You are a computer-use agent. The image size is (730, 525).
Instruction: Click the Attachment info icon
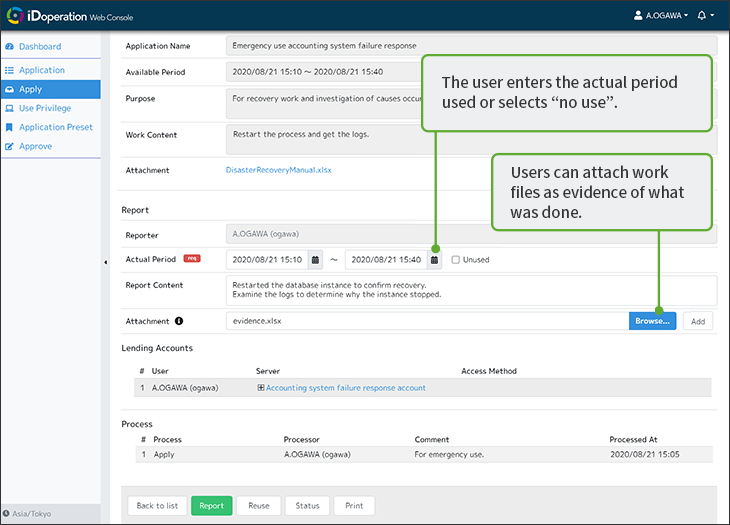[x=179, y=321]
